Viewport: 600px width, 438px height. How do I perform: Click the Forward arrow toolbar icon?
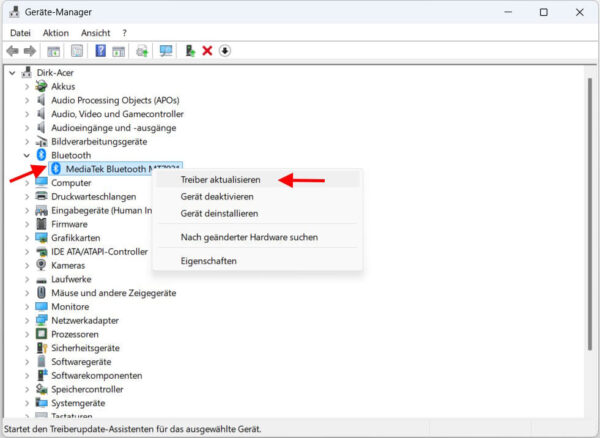click(30, 51)
